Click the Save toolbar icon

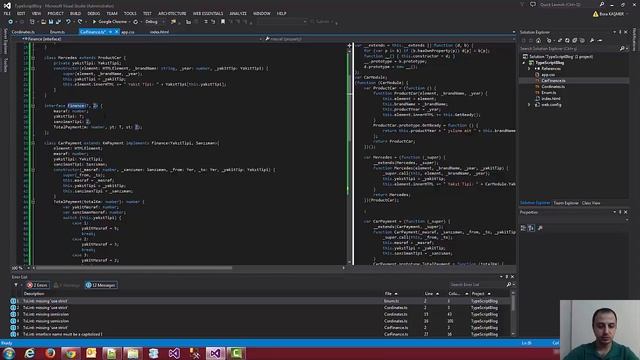click(x=51, y=22)
